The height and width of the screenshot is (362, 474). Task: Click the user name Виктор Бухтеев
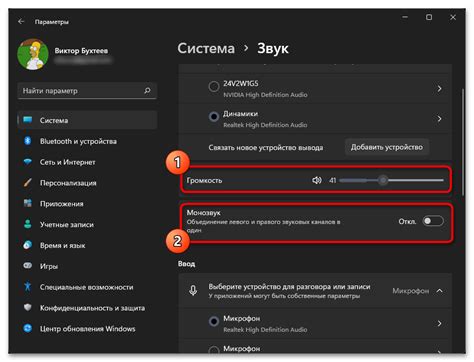pyautogui.click(x=81, y=51)
